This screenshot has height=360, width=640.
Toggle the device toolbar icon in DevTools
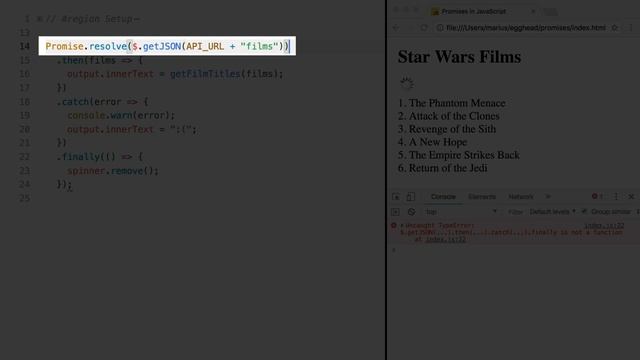[411, 197]
